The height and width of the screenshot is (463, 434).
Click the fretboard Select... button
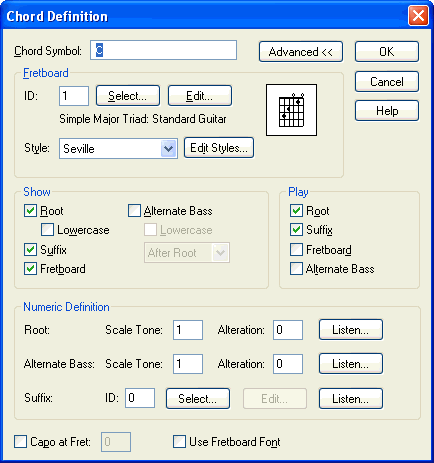coord(128,96)
